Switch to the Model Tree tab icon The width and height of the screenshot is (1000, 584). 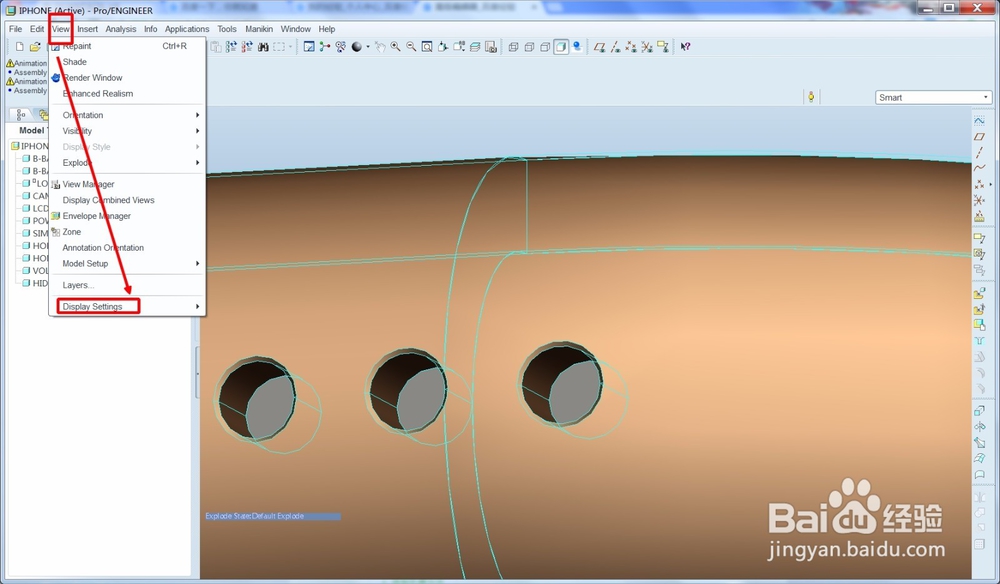coord(21,115)
